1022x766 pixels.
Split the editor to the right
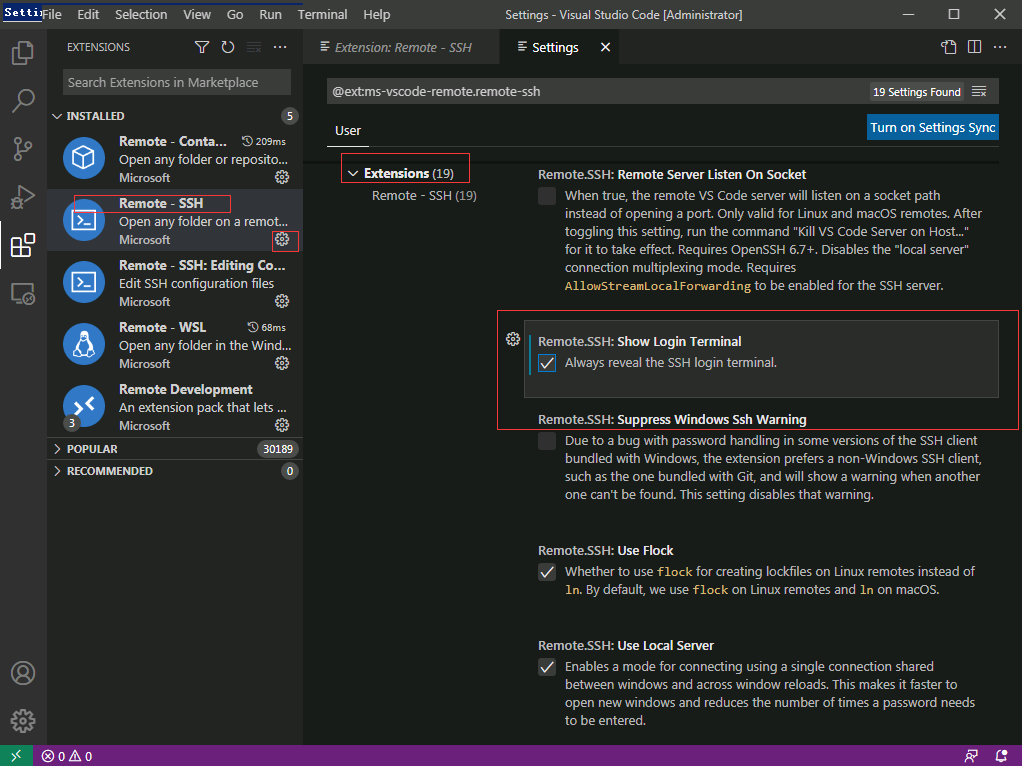974,47
